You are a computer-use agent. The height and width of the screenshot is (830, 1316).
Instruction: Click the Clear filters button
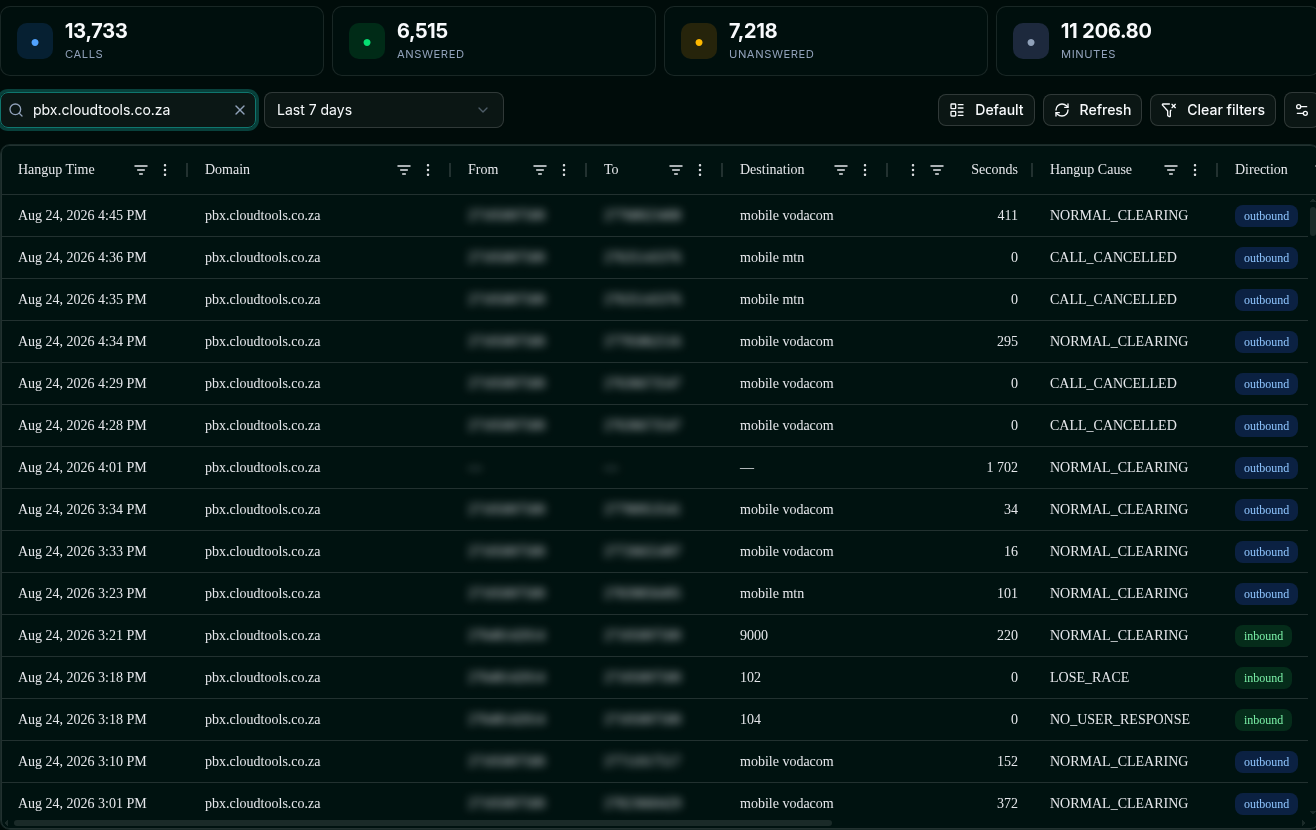[x=1213, y=110]
